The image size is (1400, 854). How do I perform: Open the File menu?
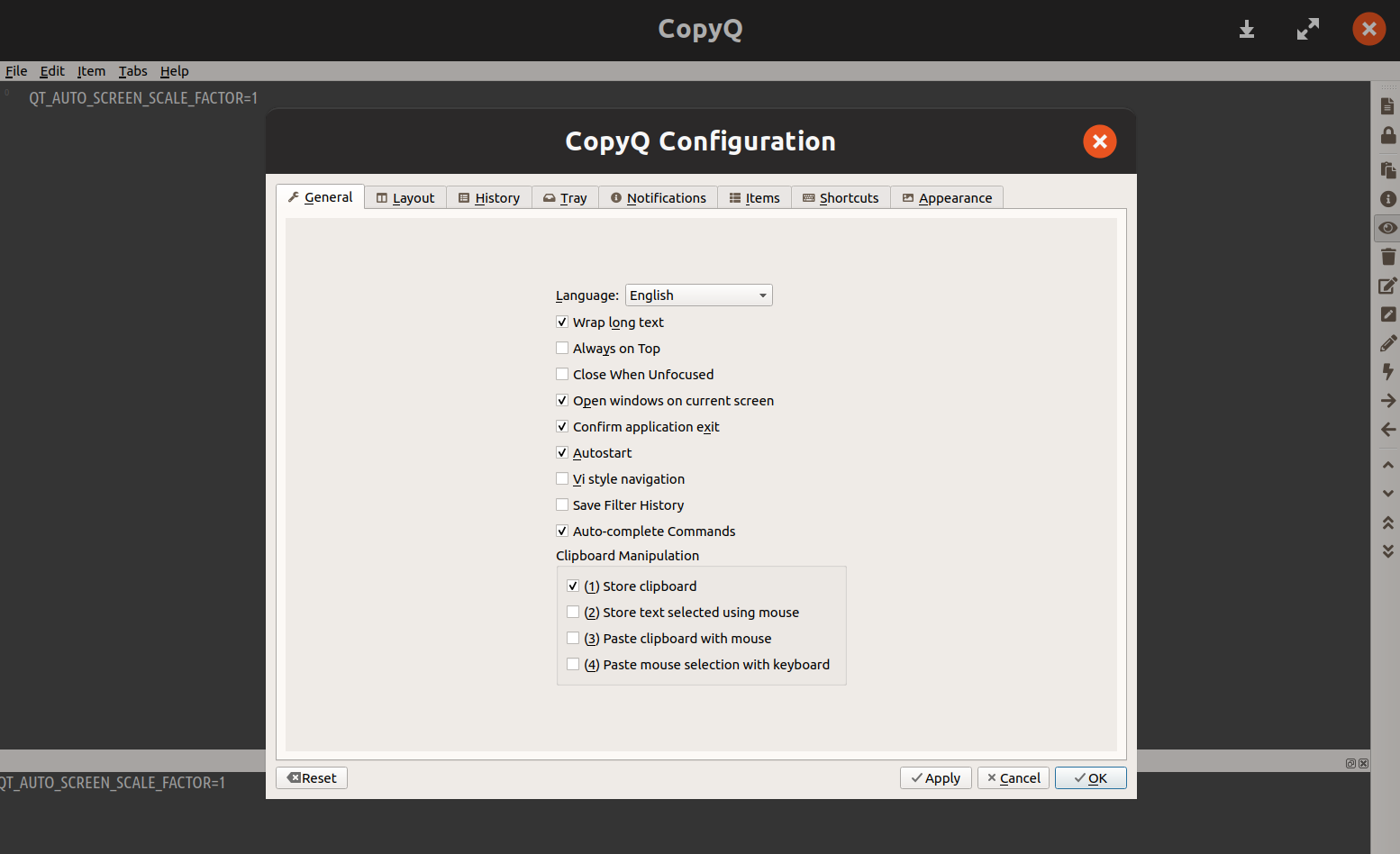tap(16, 71)
